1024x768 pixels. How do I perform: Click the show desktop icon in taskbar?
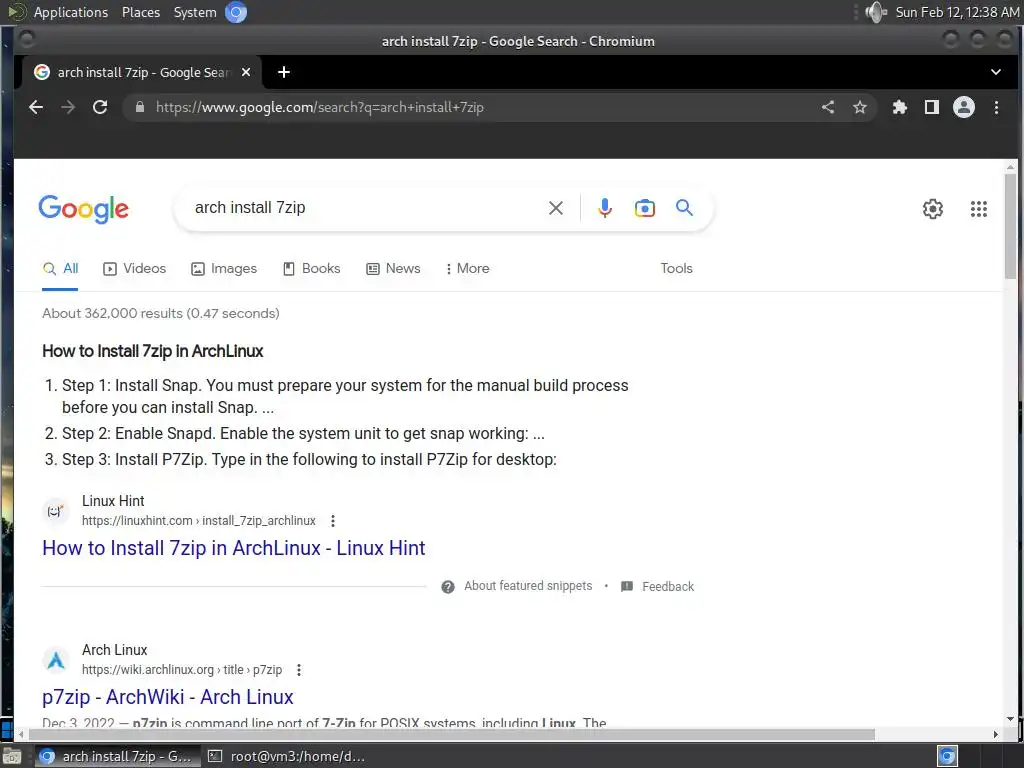(12, 756)
